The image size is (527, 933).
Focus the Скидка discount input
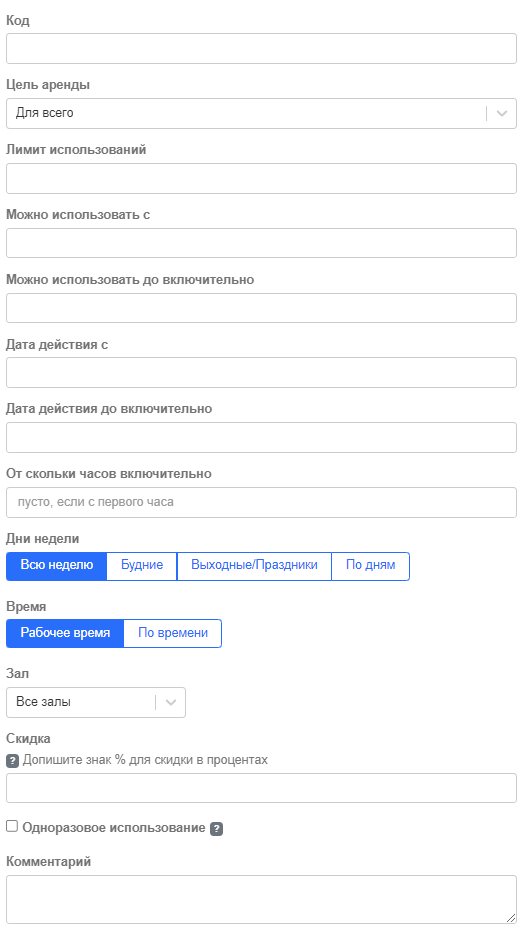click(x=261, y=788)
